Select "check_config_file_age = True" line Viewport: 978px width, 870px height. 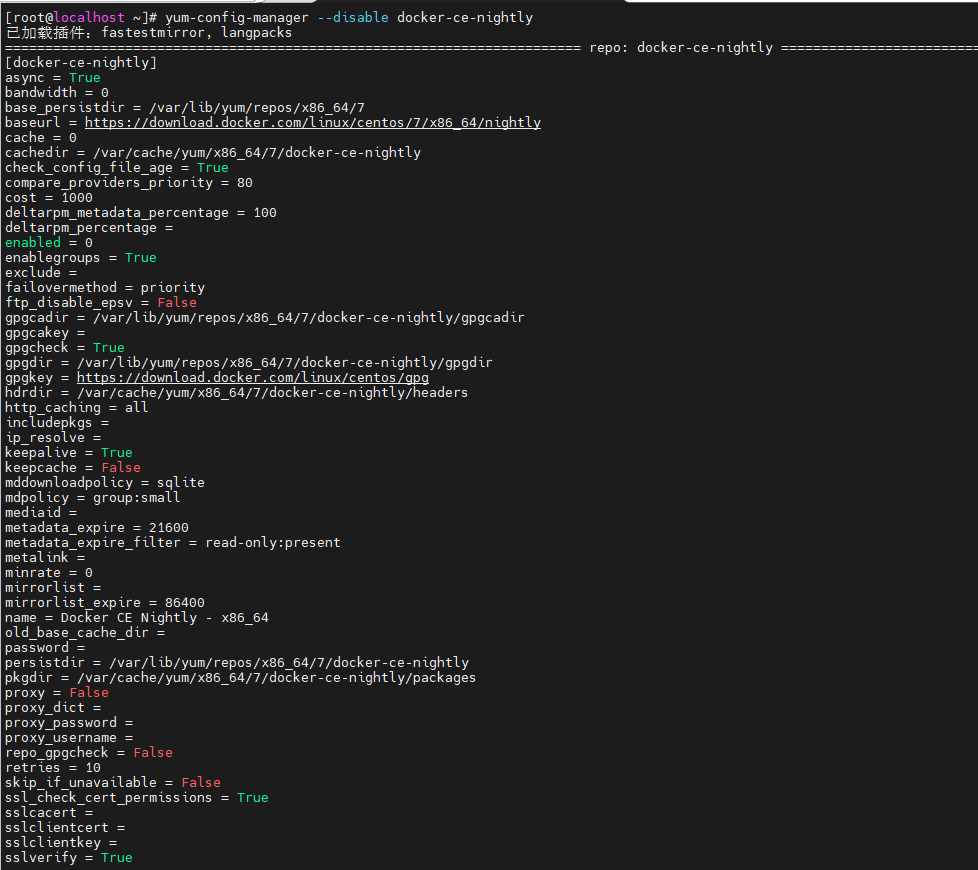(x=117, y=168)
